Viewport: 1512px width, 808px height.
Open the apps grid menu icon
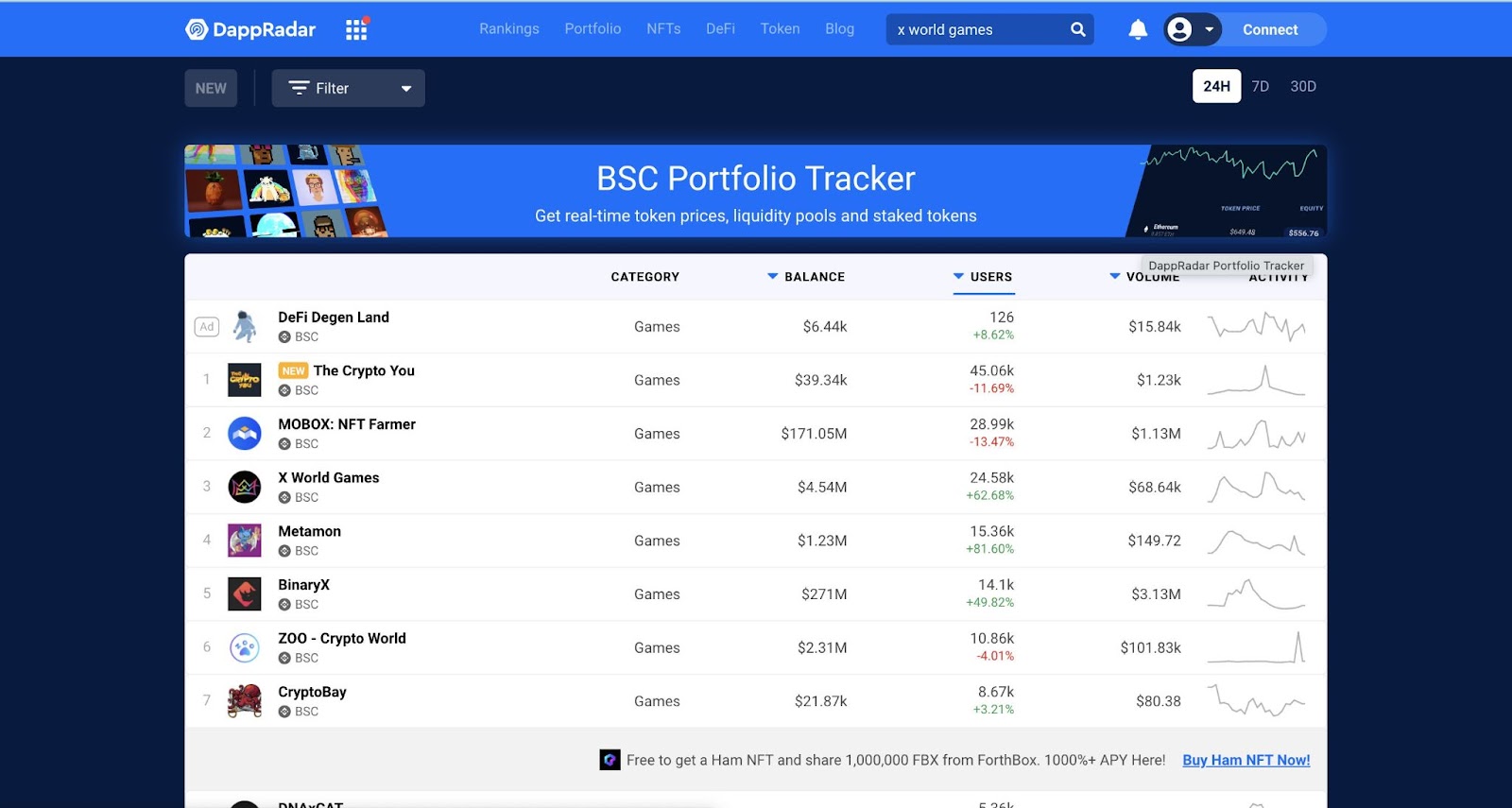(x=356, y=29)
